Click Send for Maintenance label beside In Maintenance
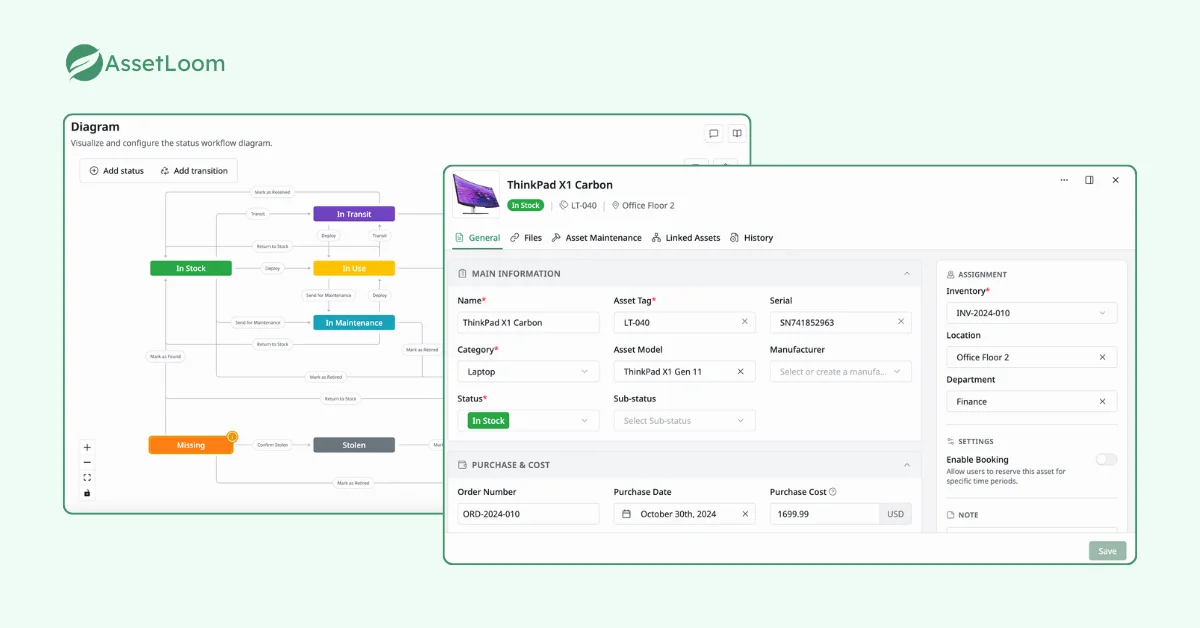This screenshot has width=1200, height=628. 258,322
